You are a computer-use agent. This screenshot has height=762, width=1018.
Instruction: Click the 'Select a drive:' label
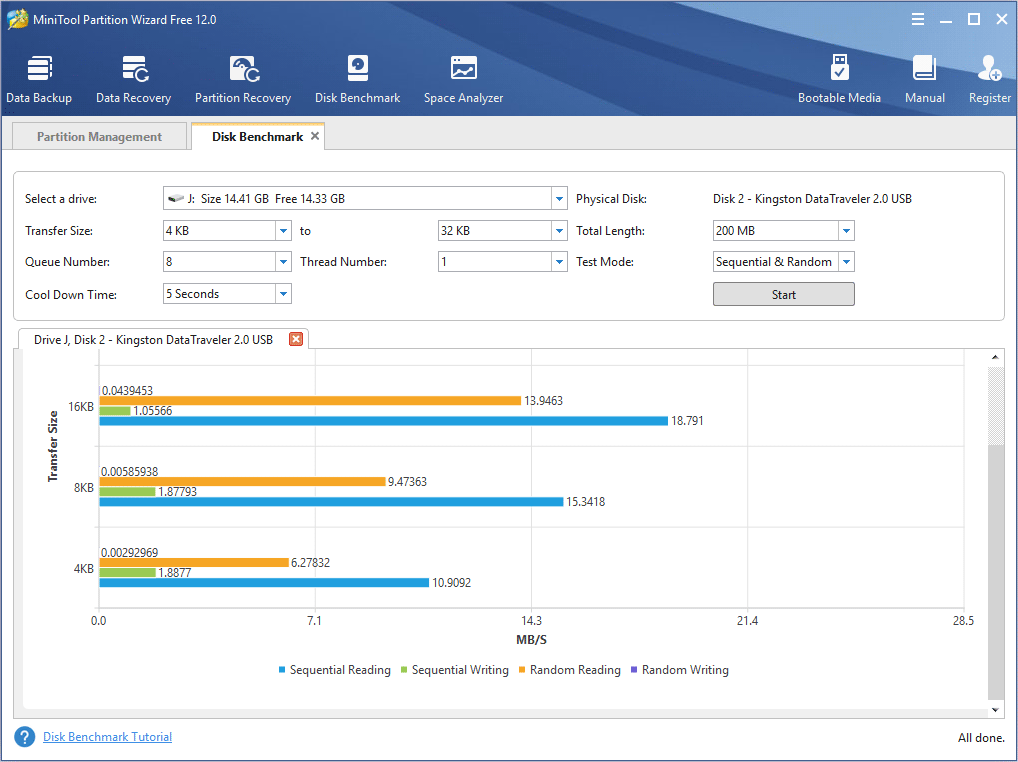[61, 199]
